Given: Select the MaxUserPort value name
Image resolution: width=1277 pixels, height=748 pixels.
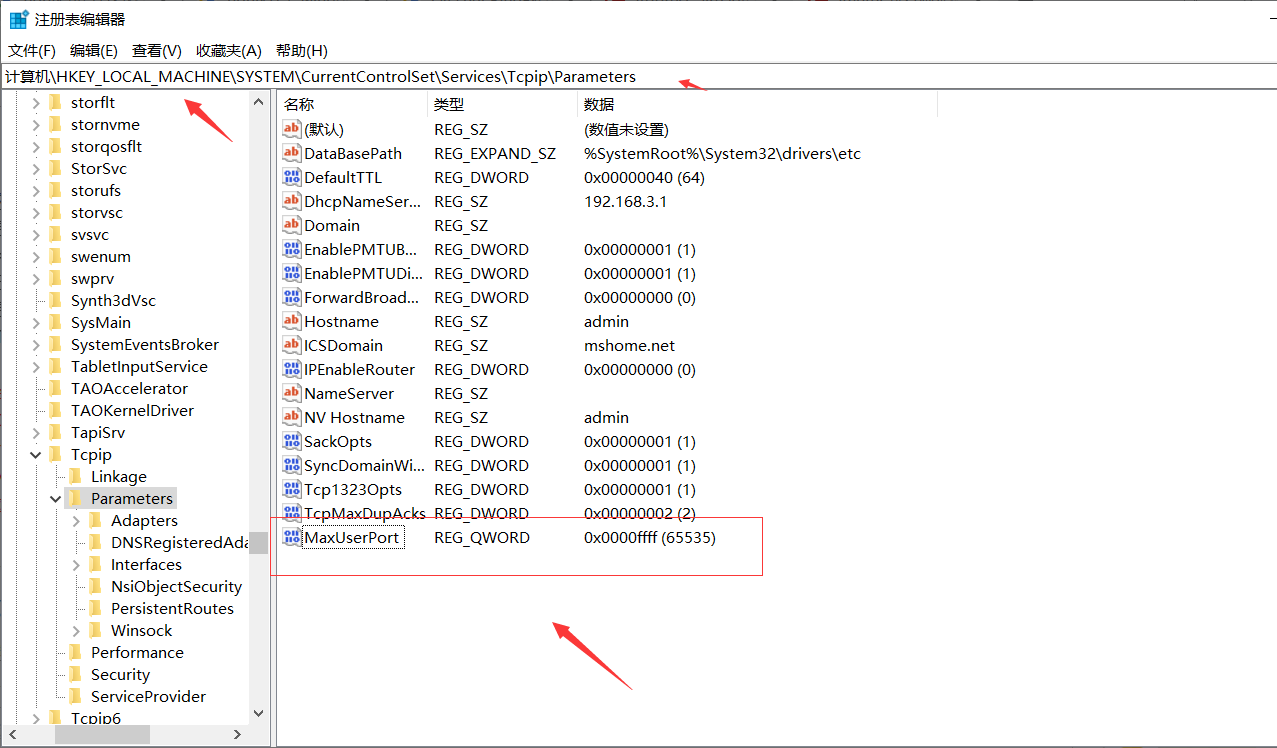Looking at the screenshot, I should tap(352, 537).
